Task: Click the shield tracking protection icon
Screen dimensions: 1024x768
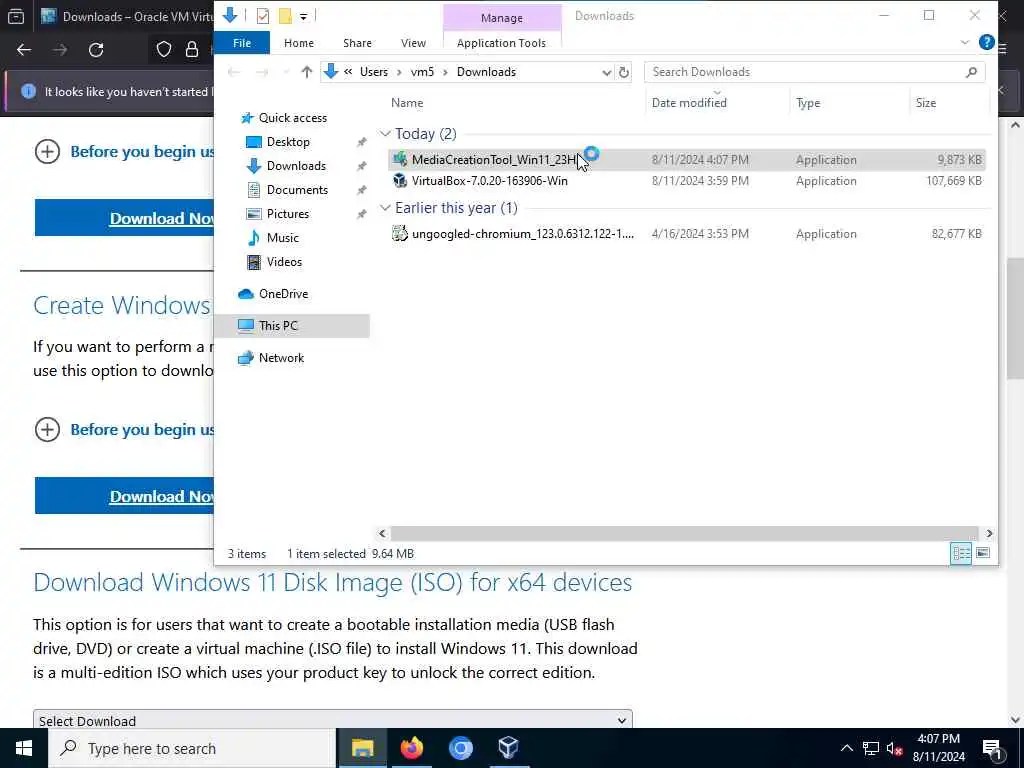Action: point(164,50)
